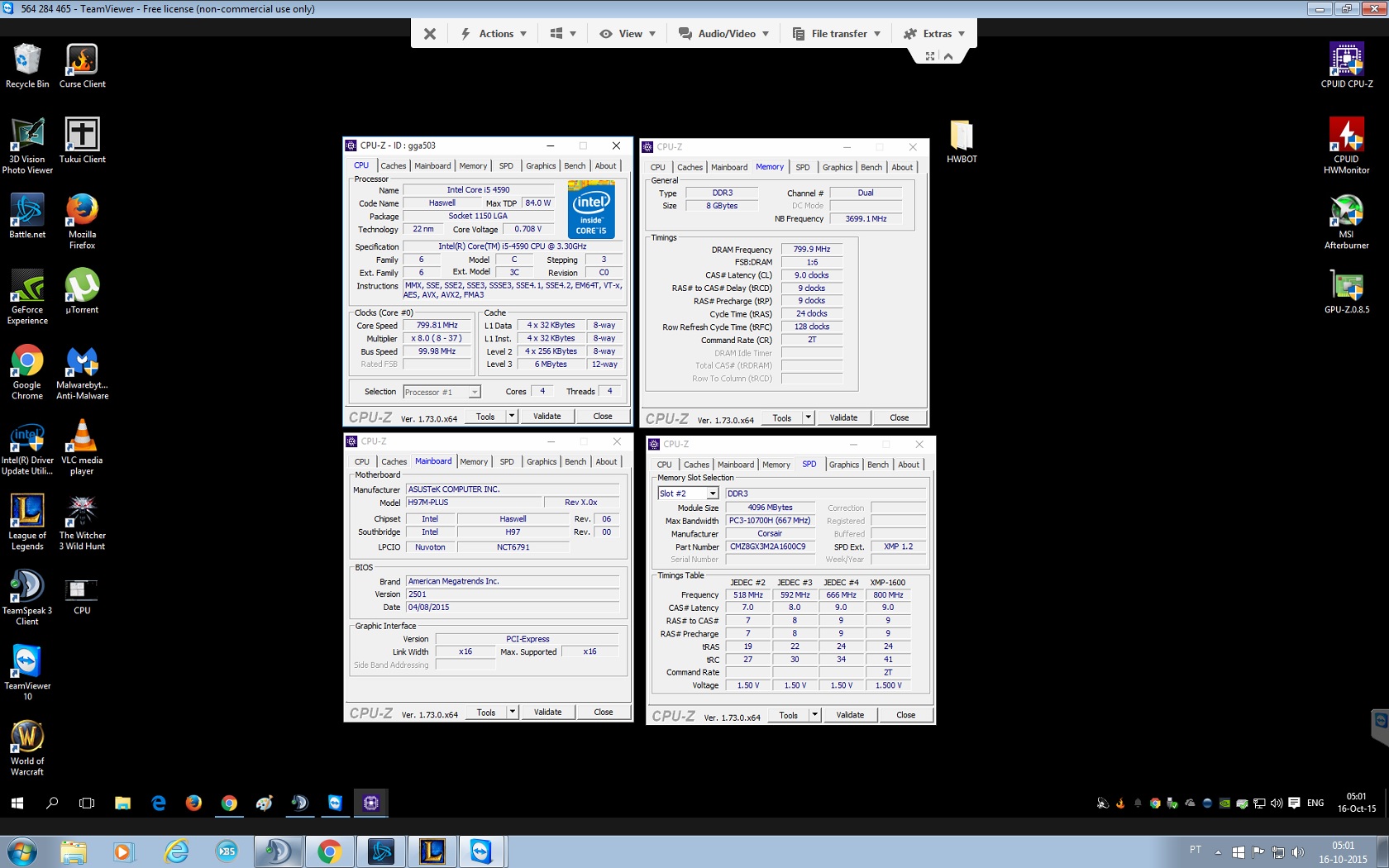Click the CMZ8GX3M2A1600C9 part number field
The image size is (1389, 868).
coord(769,546)
